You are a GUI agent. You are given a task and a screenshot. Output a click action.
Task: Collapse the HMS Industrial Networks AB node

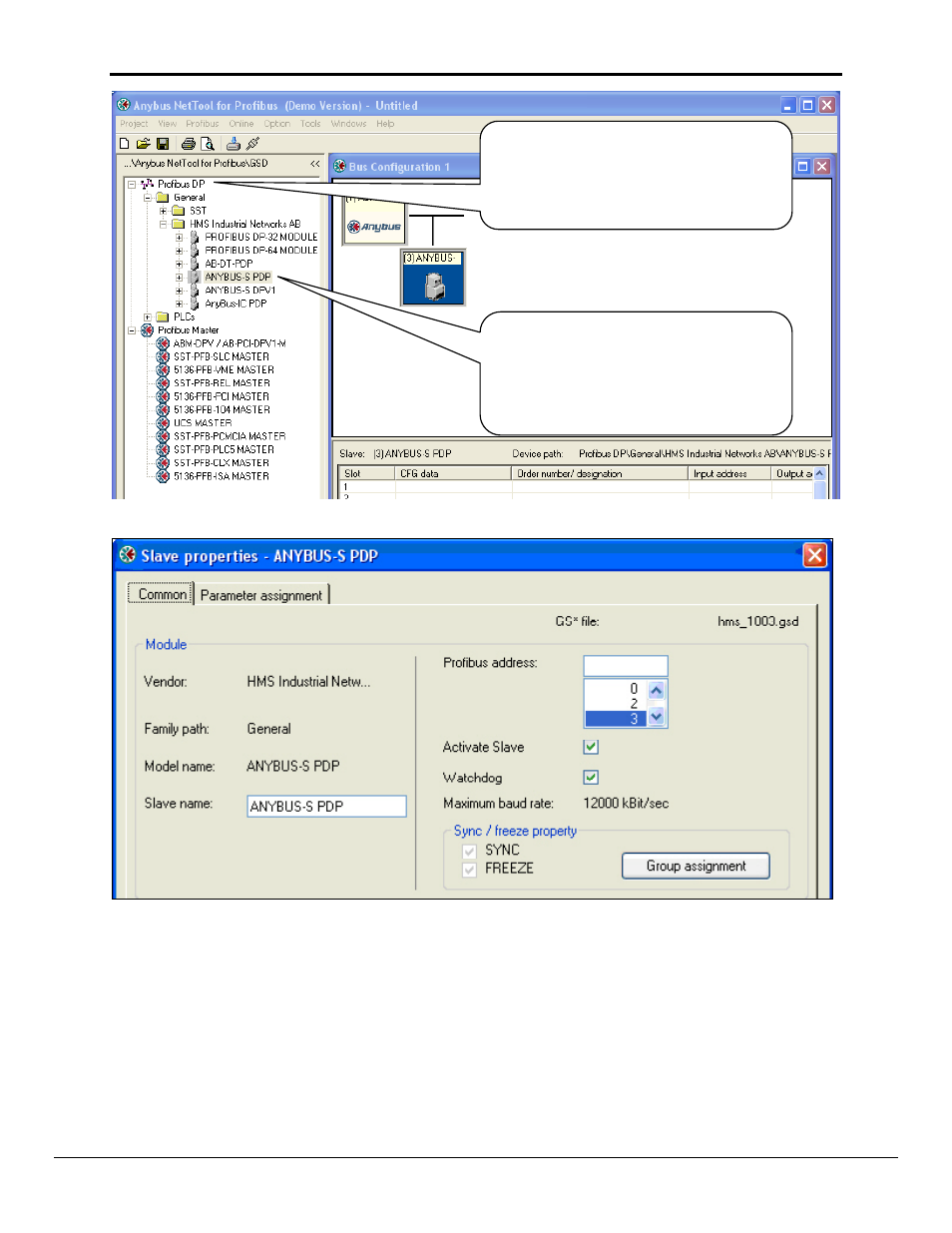(x=164, y=224)
